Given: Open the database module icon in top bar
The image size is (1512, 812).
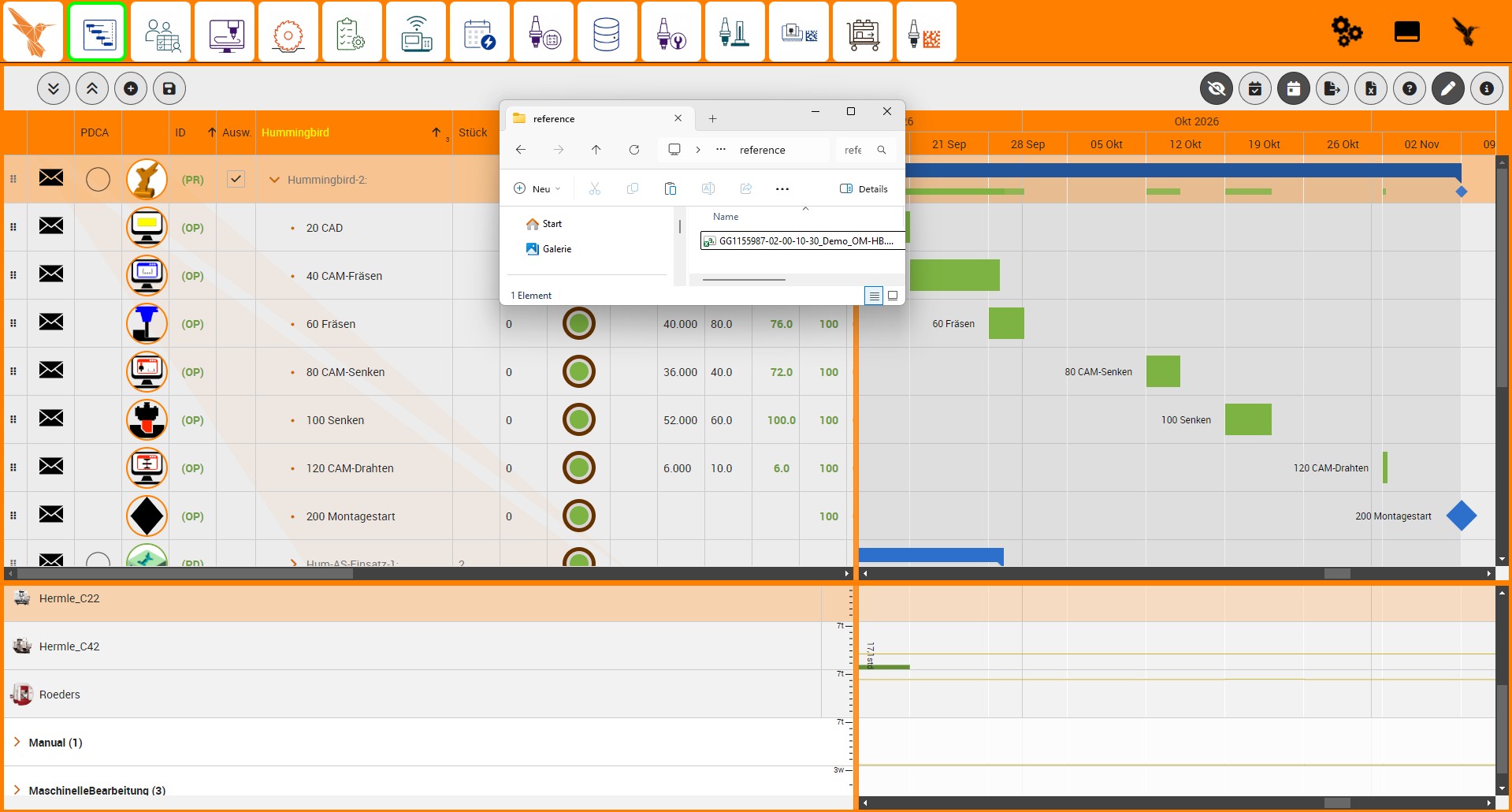Looking at the screenshot, I should point(607,32).
